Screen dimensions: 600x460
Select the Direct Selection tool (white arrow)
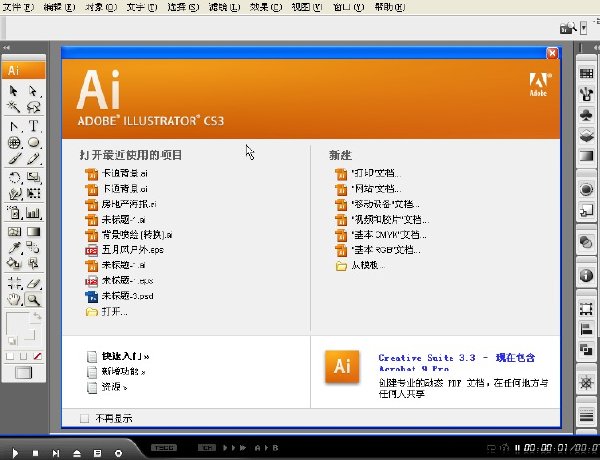[33, 91]
